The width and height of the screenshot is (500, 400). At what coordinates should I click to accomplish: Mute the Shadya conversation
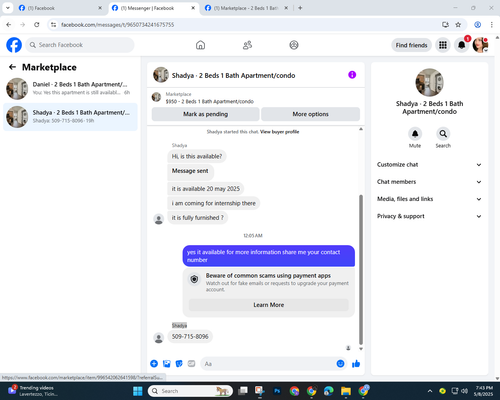pos(415,134)
